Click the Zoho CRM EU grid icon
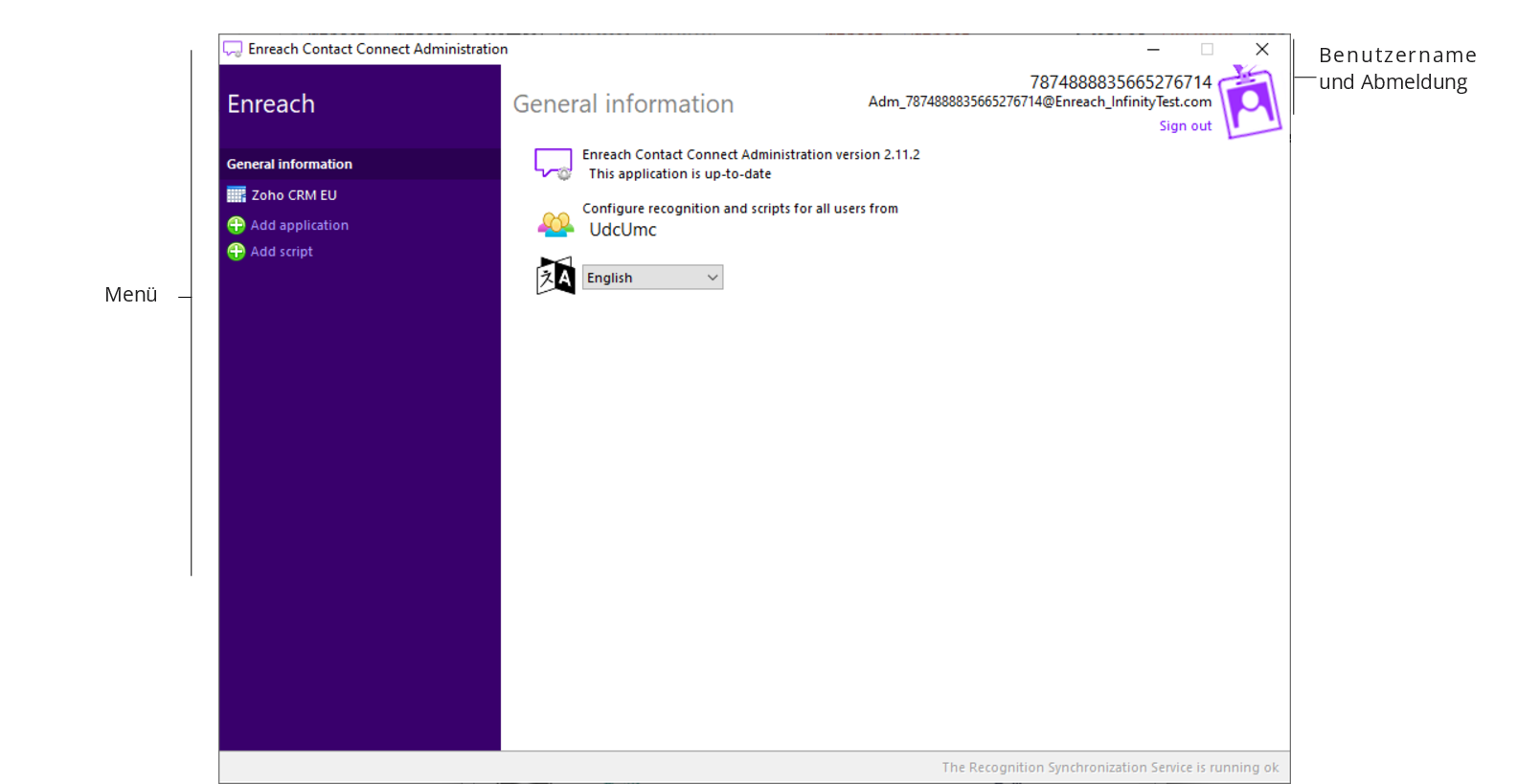Viewport: 1518px width, 784px height. (236, 195)
